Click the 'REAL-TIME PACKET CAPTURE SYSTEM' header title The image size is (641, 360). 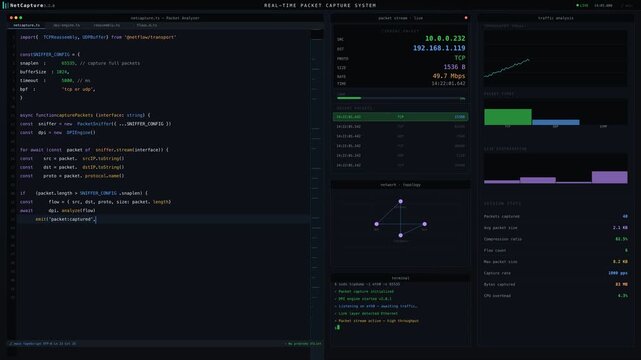[x=320, y=5]
